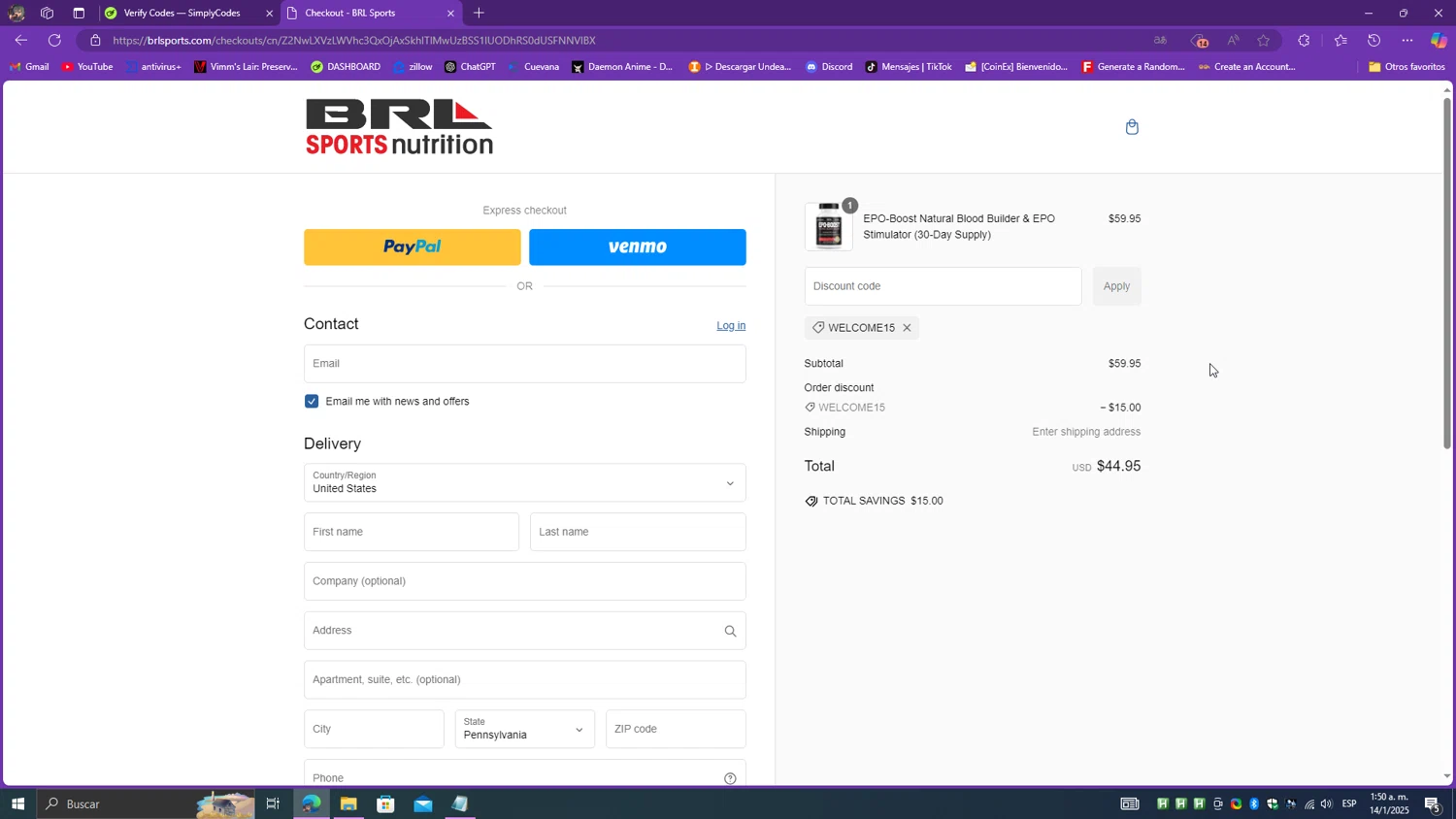Image resolution: width=1456 pixels, height=819 pixels.
Task: Open the shopping bag cart icon
Action: click(x=1132, y=127)
